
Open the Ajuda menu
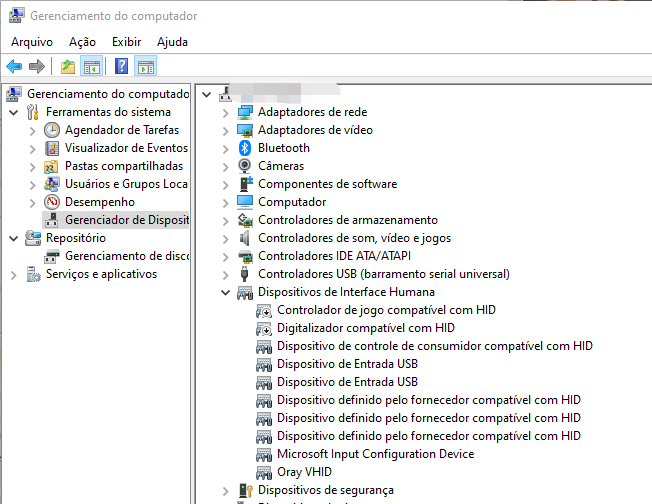click(x=172, y=42)
